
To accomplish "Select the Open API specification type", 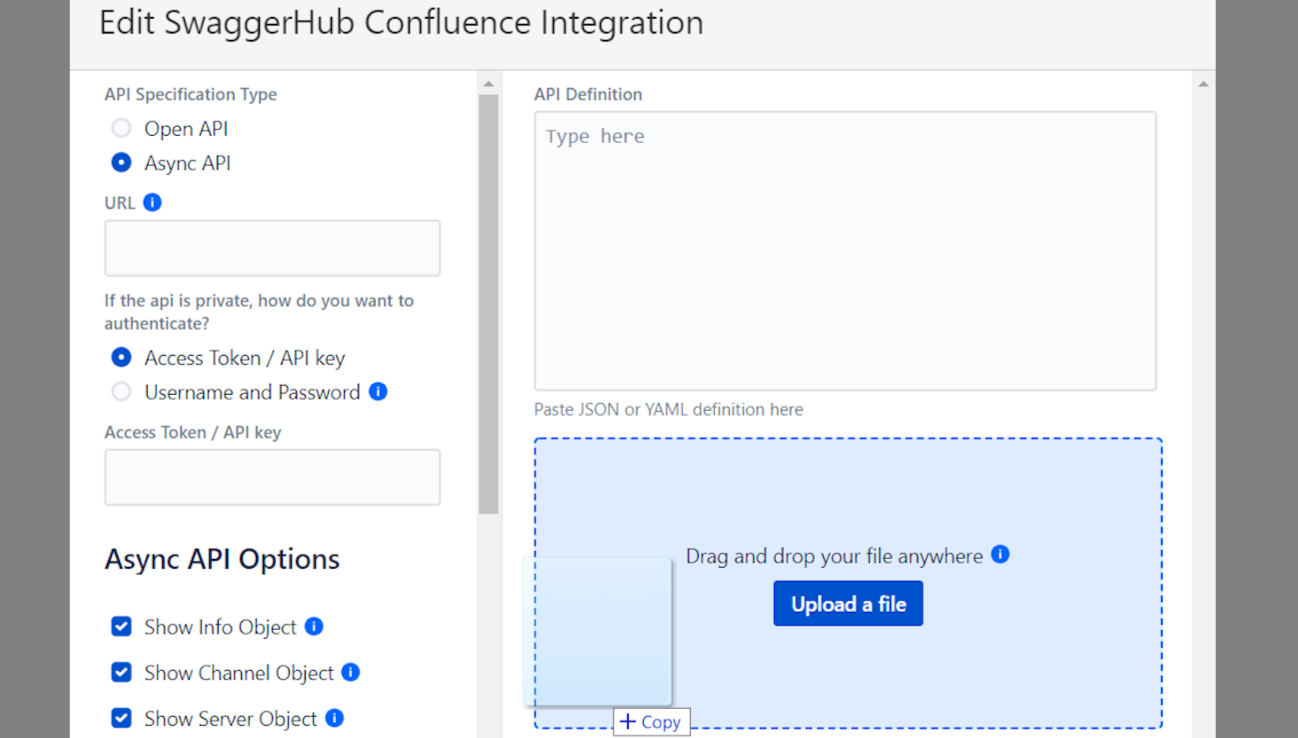I will tap(121, 128).
